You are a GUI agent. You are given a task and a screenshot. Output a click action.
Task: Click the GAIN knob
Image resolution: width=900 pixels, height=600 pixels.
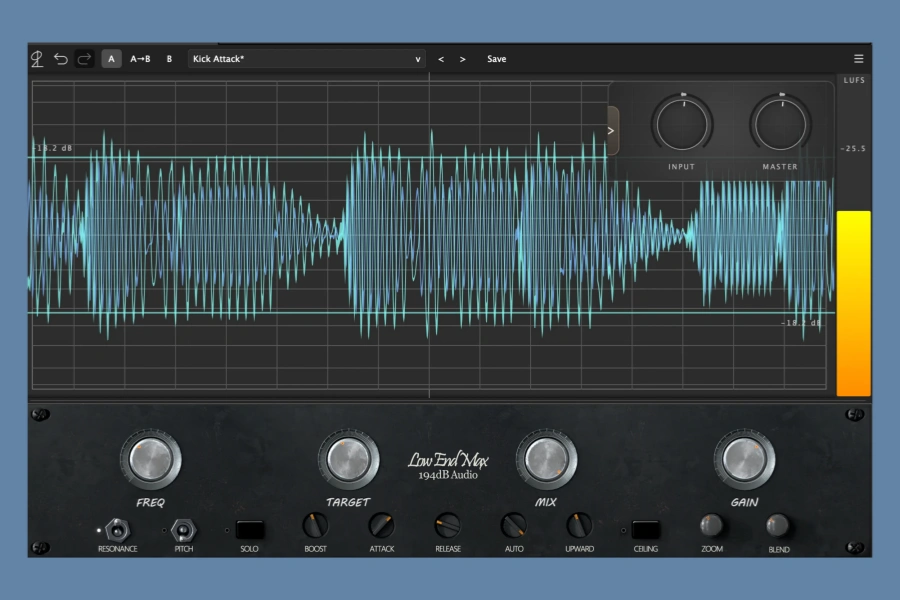[744, 459]
